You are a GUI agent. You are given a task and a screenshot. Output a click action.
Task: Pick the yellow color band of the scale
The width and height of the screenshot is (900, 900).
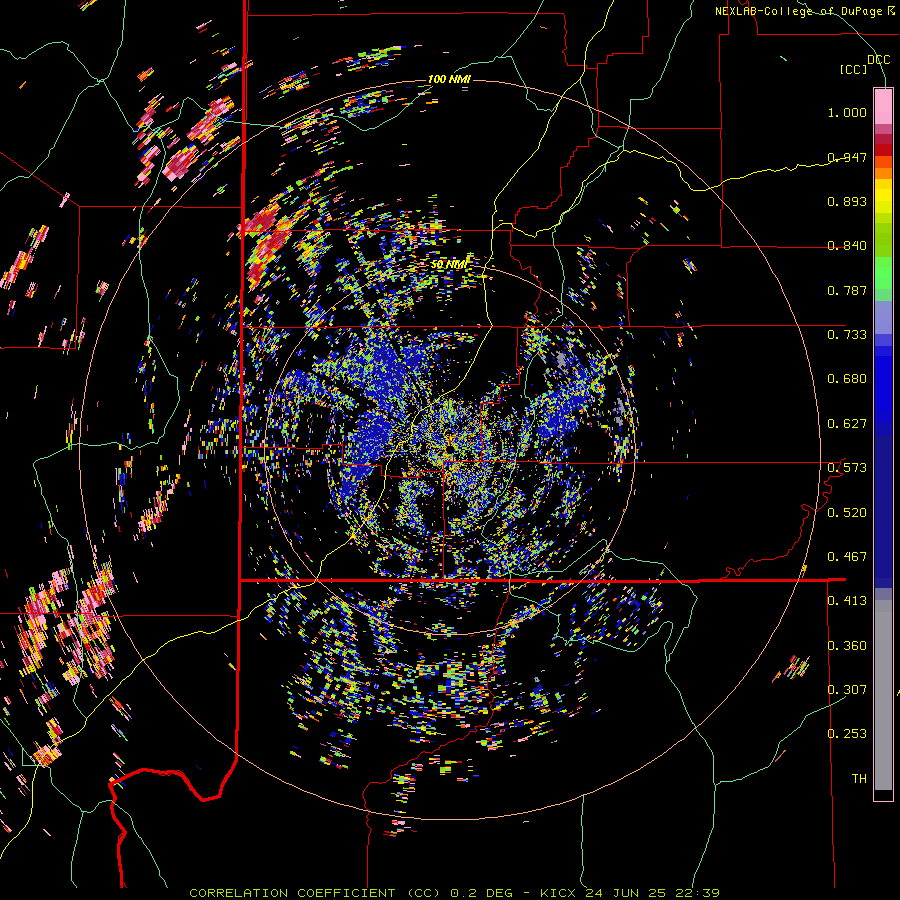click(883, 196)
